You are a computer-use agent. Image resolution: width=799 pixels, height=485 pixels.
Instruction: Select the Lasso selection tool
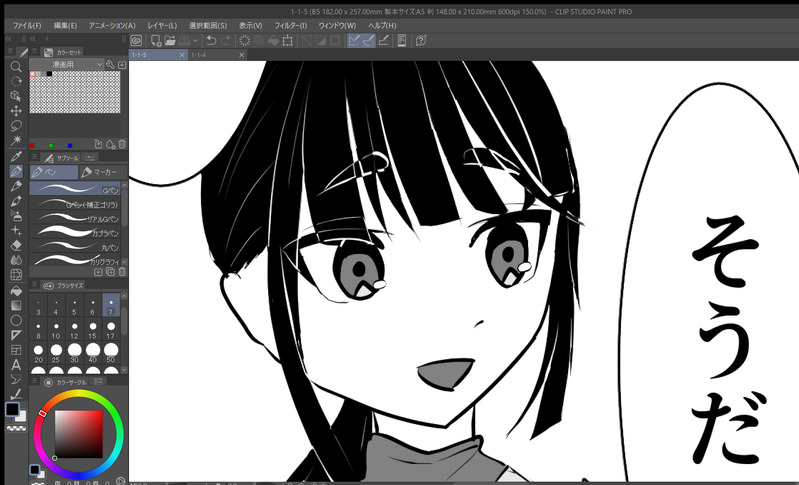click(x=16, y=125)
